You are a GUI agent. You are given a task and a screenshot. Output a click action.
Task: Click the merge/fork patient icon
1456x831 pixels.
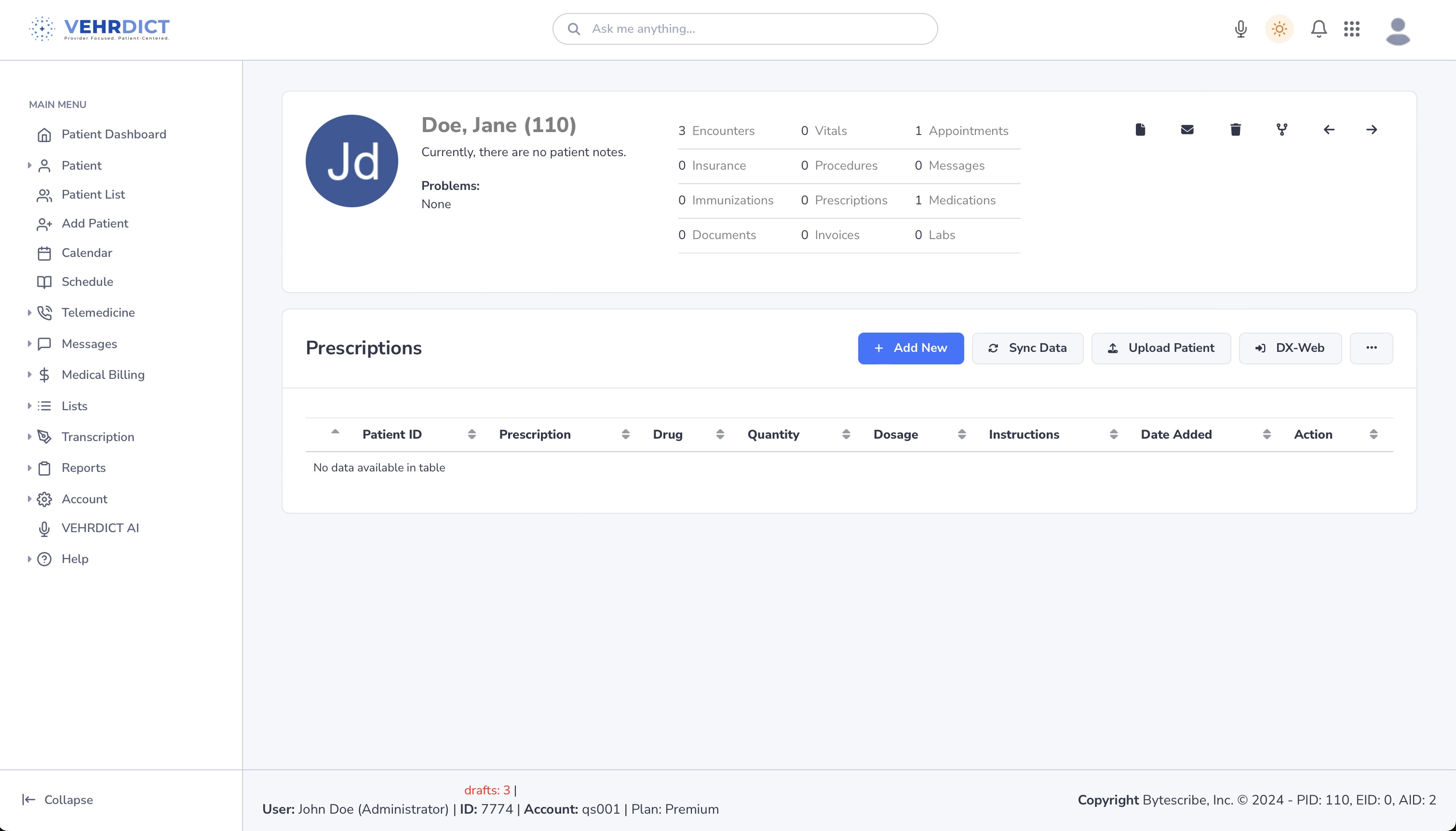click(x=1282, y=130)
